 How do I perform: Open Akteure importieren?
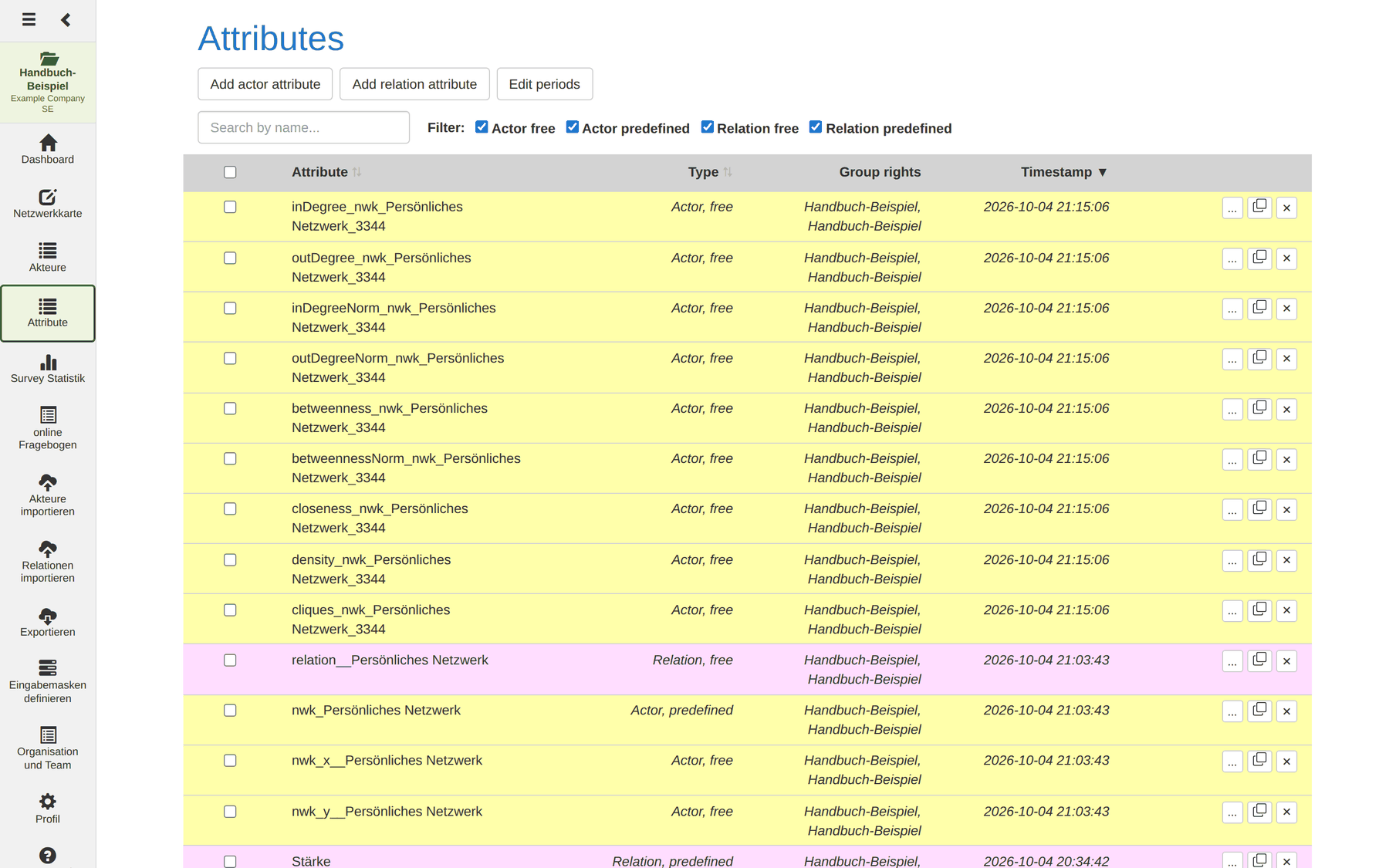tap(48, 495)
